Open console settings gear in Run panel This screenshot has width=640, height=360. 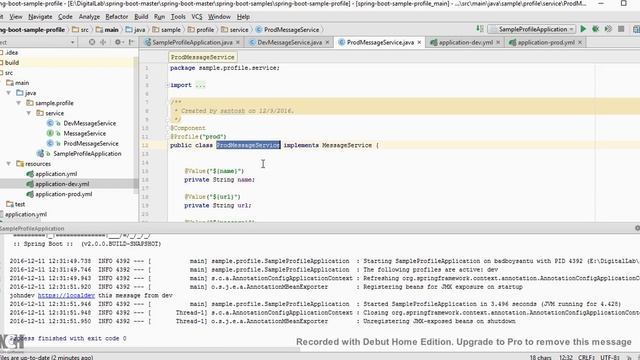pyautogui.click(x=637, y=229)
